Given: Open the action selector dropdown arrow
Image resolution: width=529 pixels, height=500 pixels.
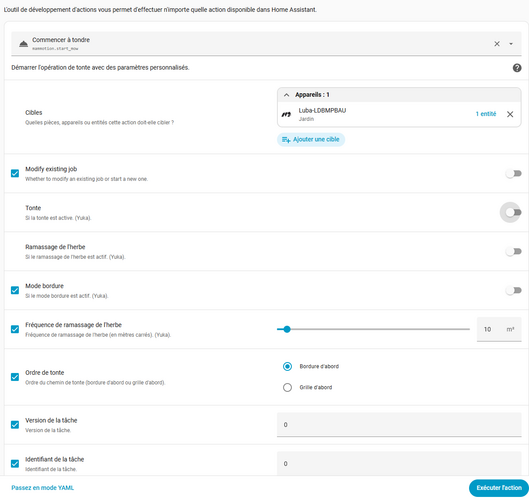Looking at the screenshot, I should [x=511, y=44].
